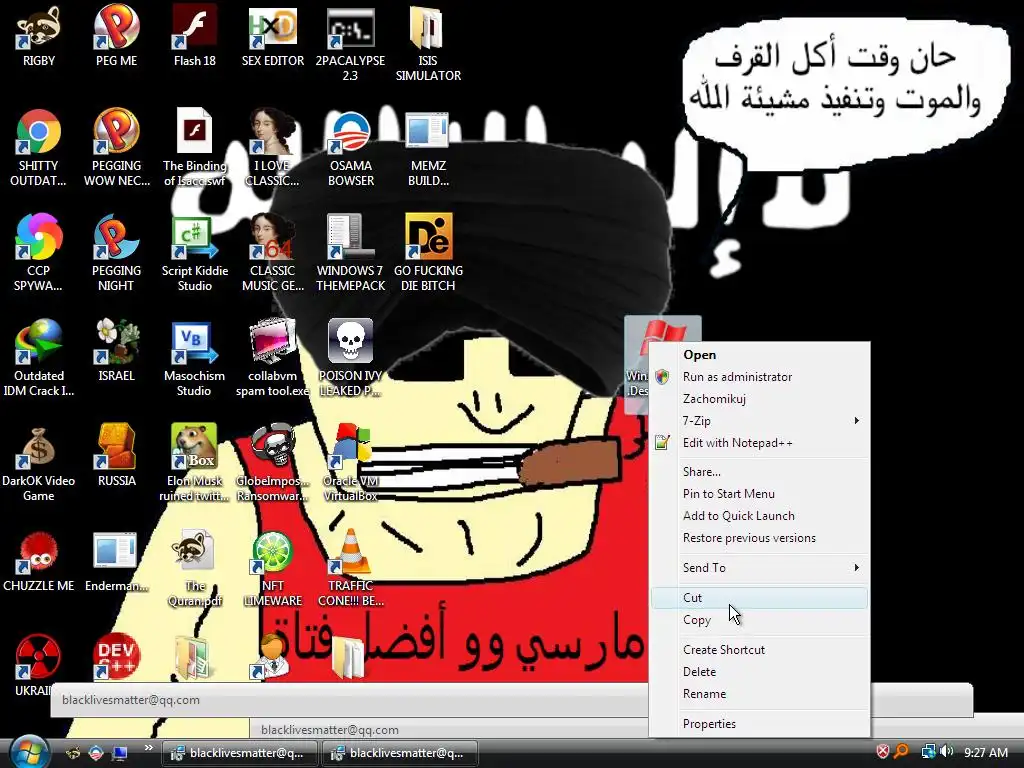The image size is (1024, 768).
Task: Click Zachomikuj in the context menu
Action: (760, 398)
